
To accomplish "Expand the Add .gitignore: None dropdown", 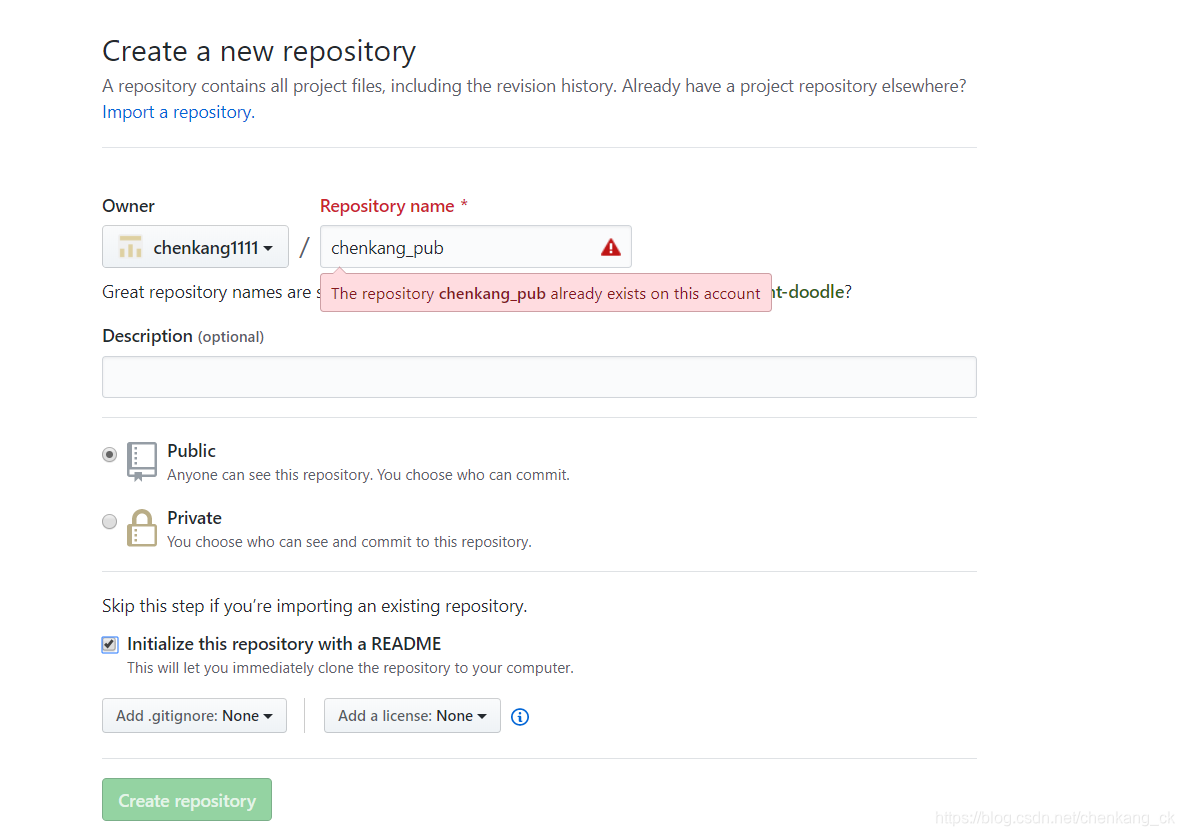I will click(194, 715).
